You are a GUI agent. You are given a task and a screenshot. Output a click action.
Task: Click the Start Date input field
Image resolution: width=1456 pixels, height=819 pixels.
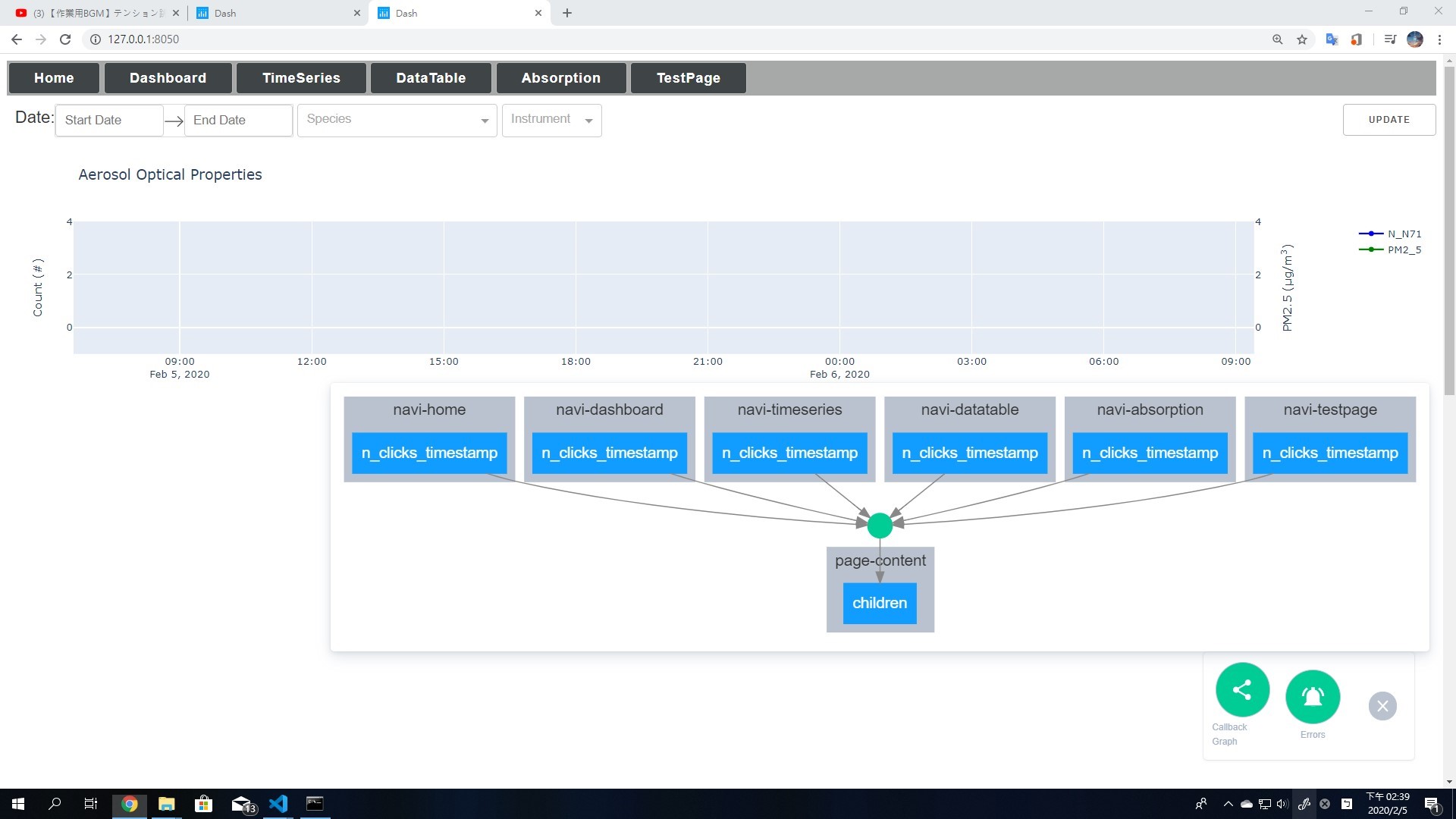tap(108, 120)
